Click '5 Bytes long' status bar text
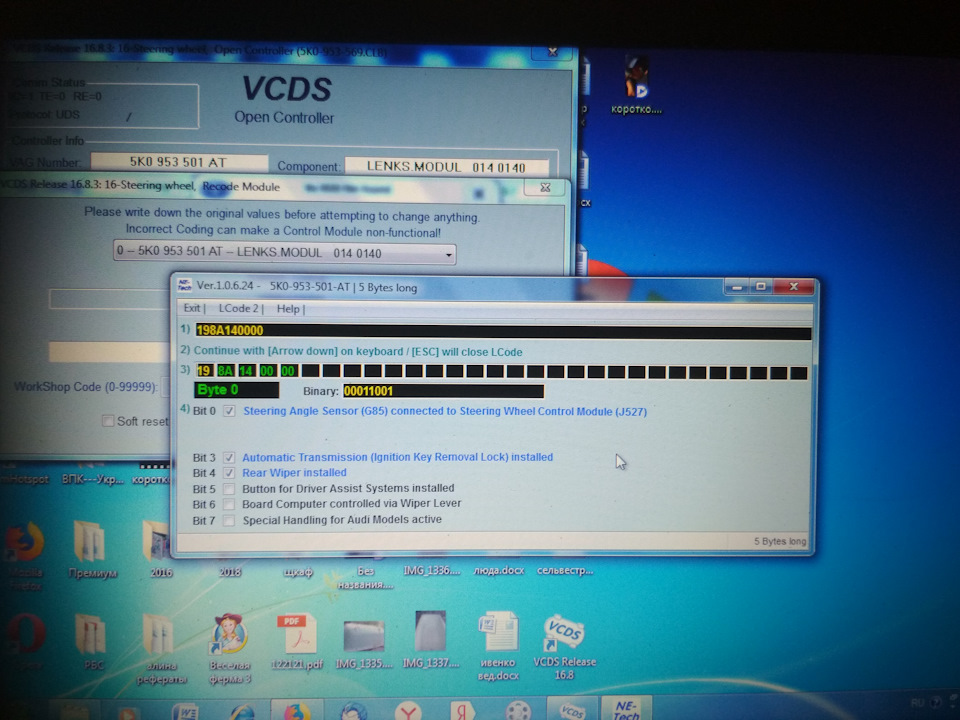Screen dimensions: 960x720 tap(779, 541)
